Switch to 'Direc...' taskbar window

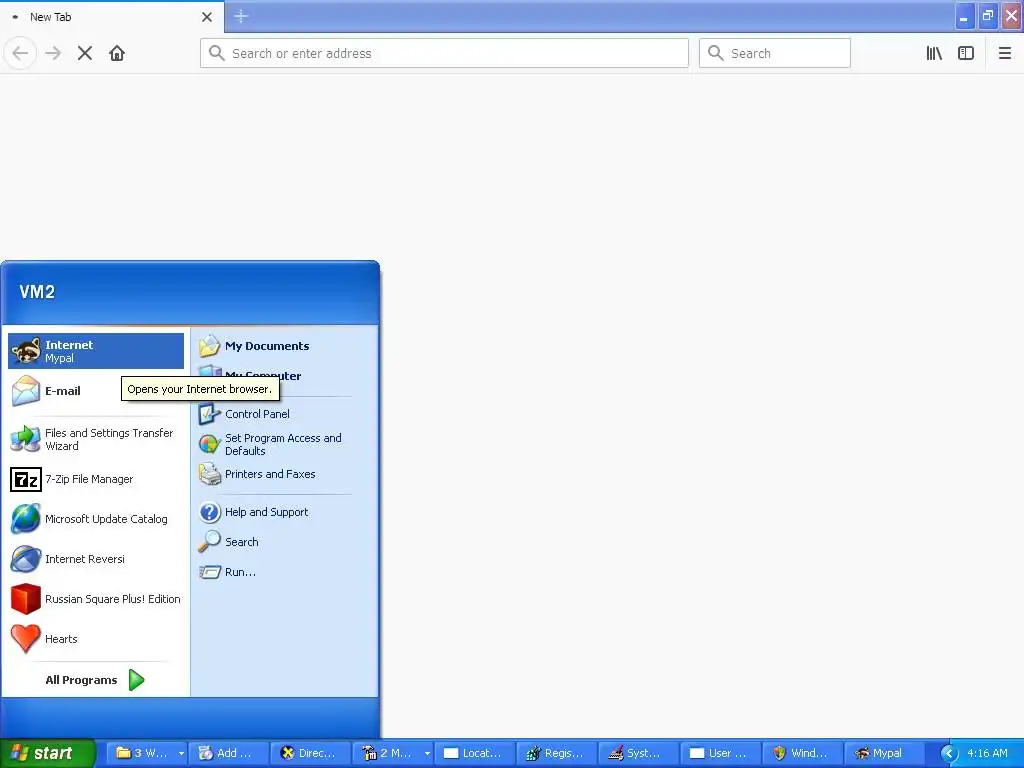pyautogui.click(x=311, y=753)
